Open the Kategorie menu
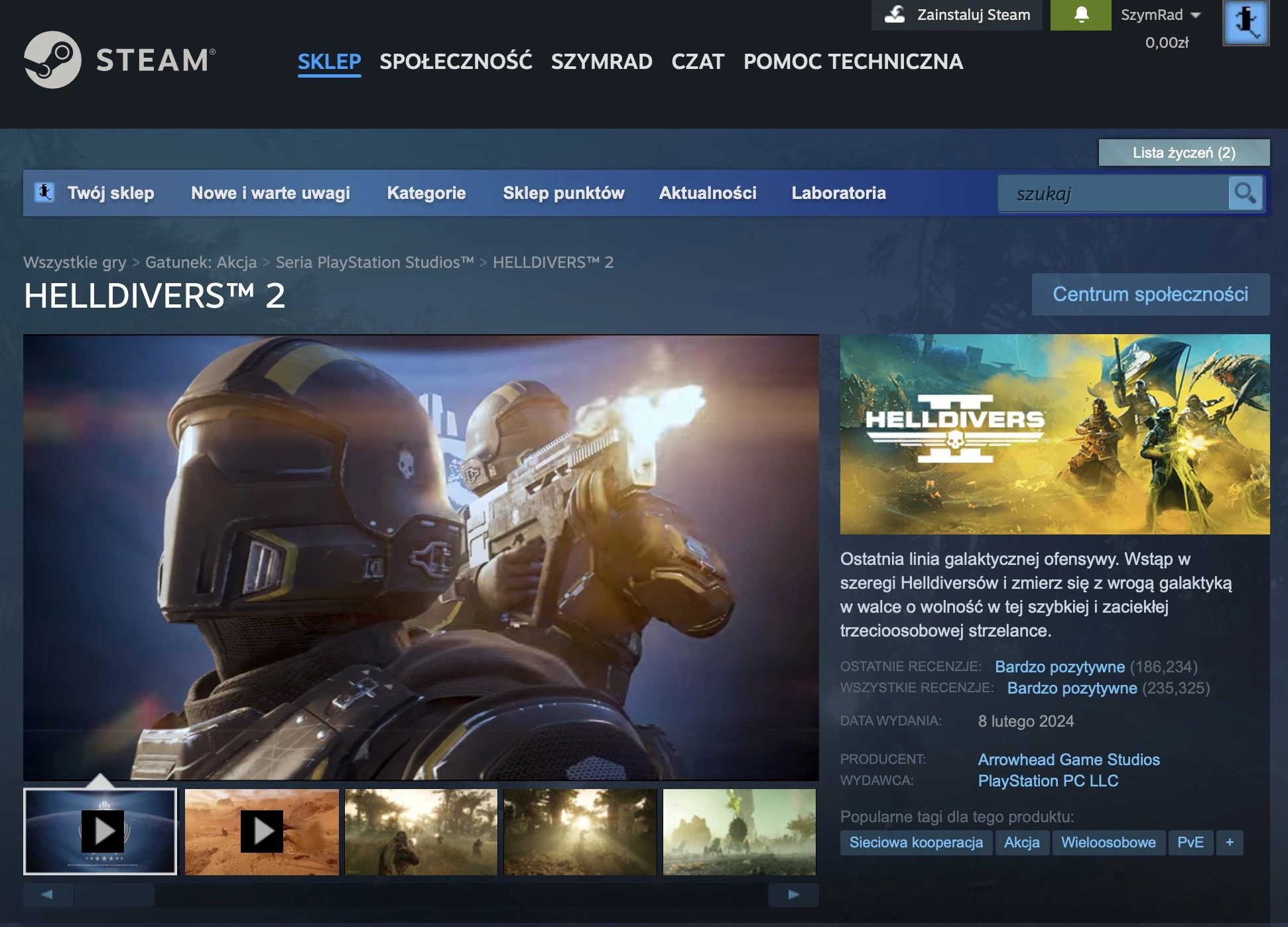The width and height of the screenshot is (1288, 927). click(x=426, y=193)
